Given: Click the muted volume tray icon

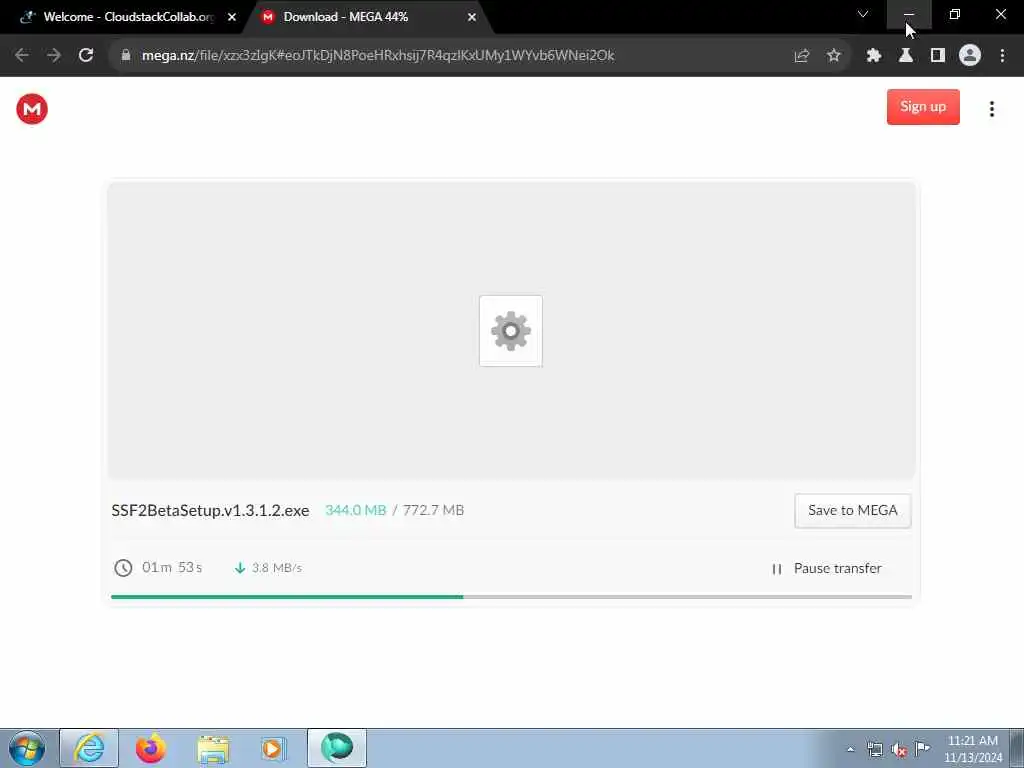Looking at the screenshot, I should click(899, 749).
